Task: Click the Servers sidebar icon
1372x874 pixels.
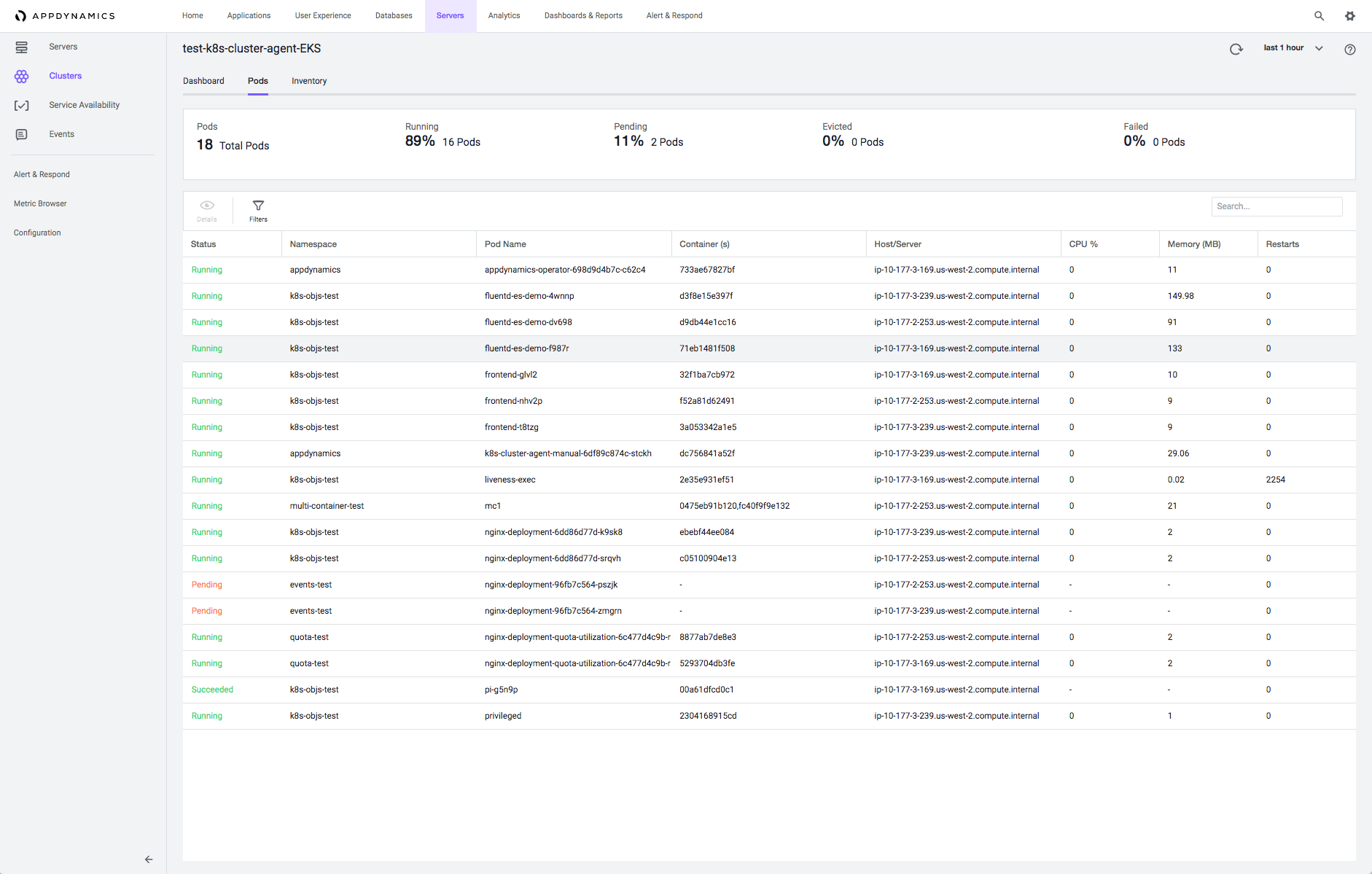Action: pos(22,47)
